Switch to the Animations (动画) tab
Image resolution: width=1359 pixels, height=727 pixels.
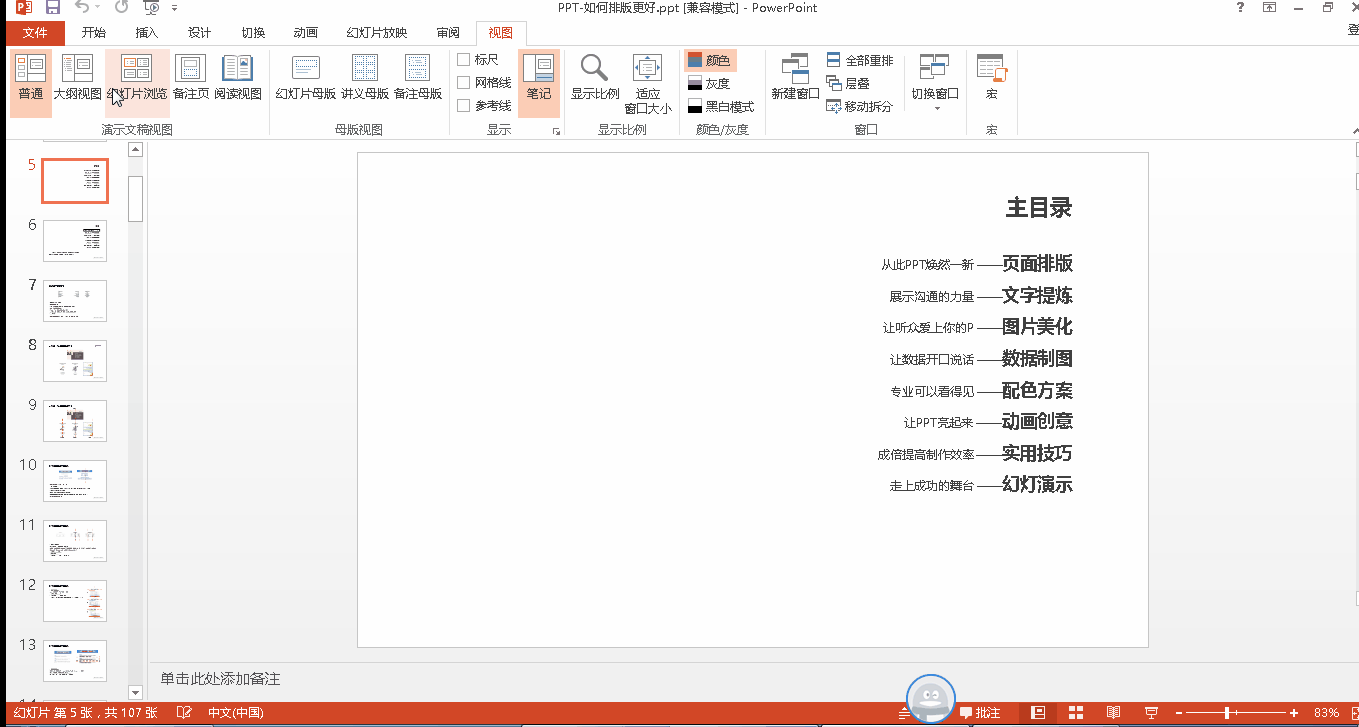coord(305,33)
